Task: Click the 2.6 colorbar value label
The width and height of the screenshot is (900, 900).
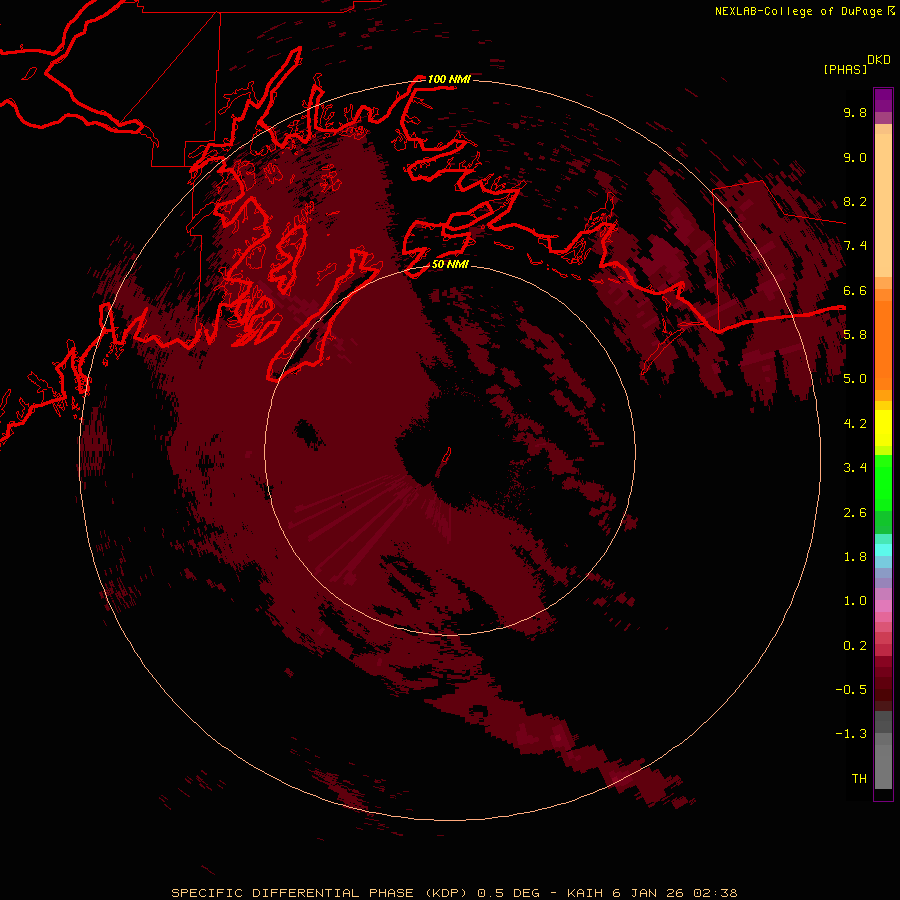Action: click(855, 512)
